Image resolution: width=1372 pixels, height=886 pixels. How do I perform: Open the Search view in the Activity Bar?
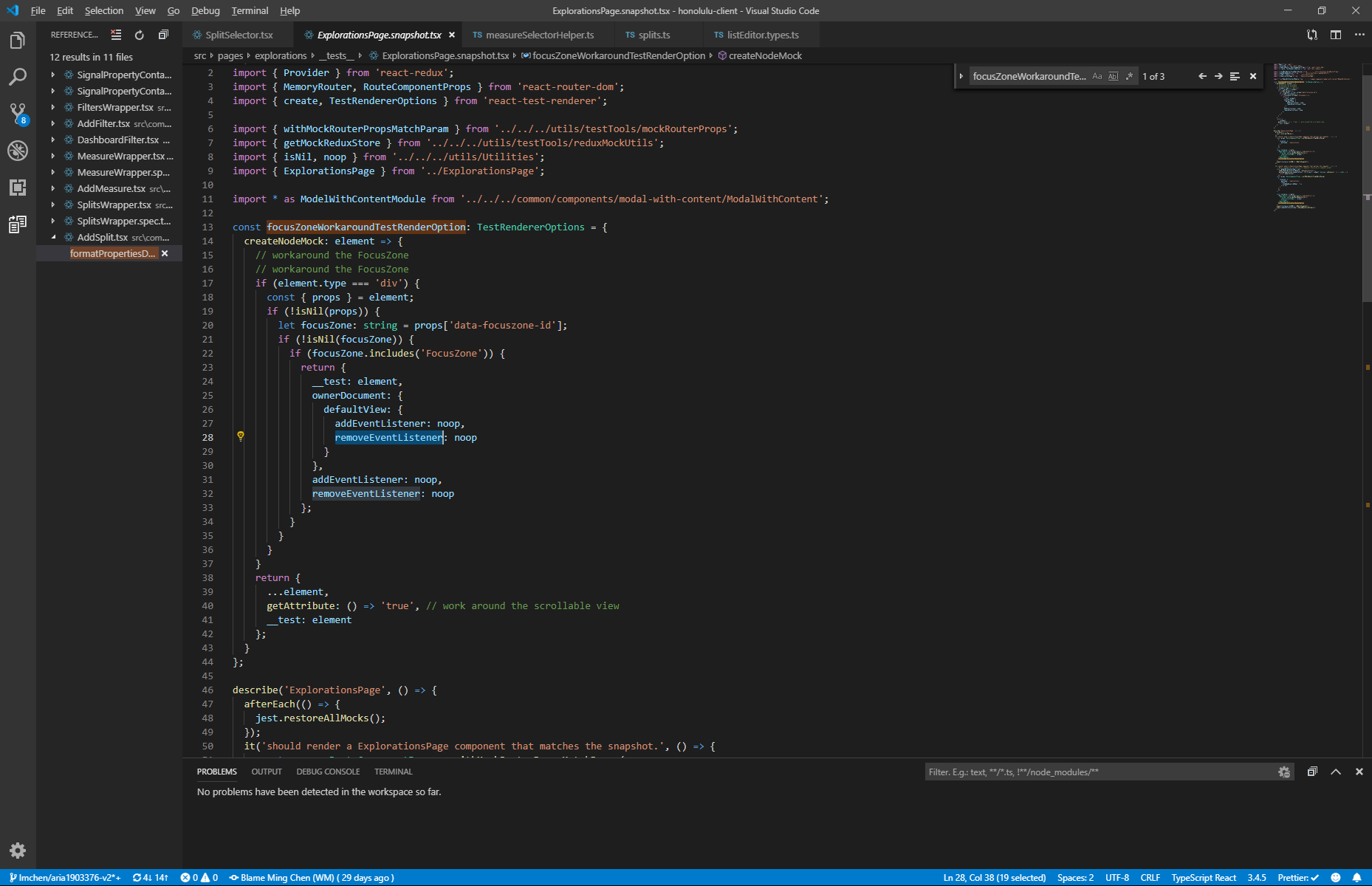pos(18,76)
